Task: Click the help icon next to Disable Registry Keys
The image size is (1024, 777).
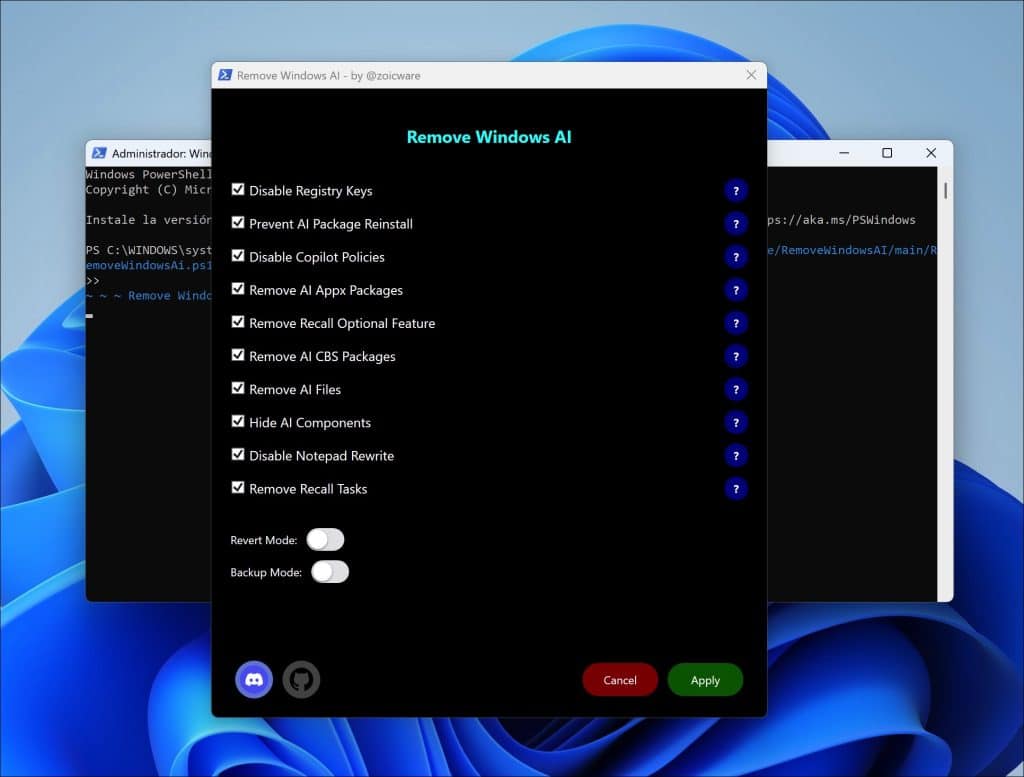Action: pyautogui.click(x=736, y=190)
